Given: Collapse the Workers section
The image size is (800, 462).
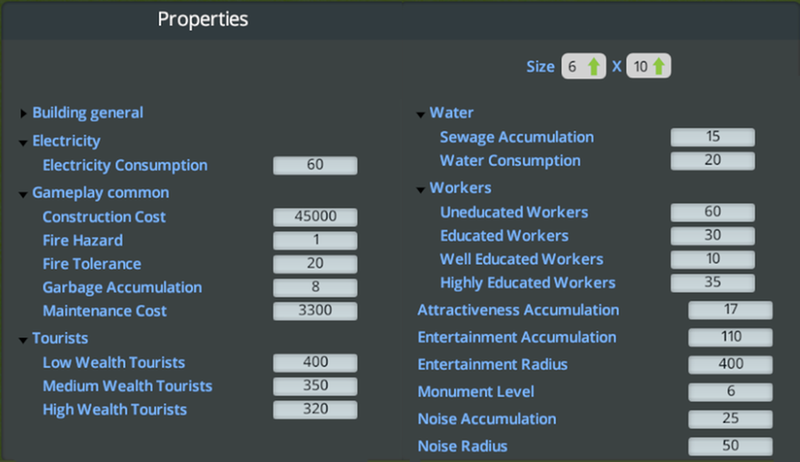Looking at the screenshot, I should 421,189.
